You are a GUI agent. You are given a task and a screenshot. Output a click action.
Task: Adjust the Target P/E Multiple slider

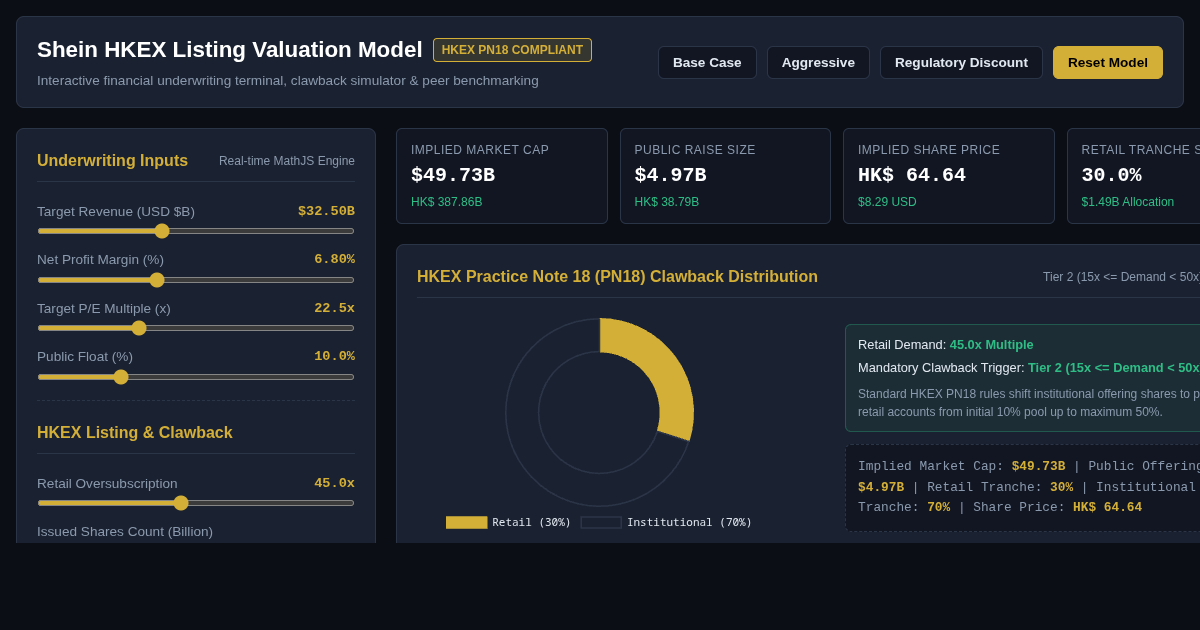pyautogui.click(x=196, y=328)
